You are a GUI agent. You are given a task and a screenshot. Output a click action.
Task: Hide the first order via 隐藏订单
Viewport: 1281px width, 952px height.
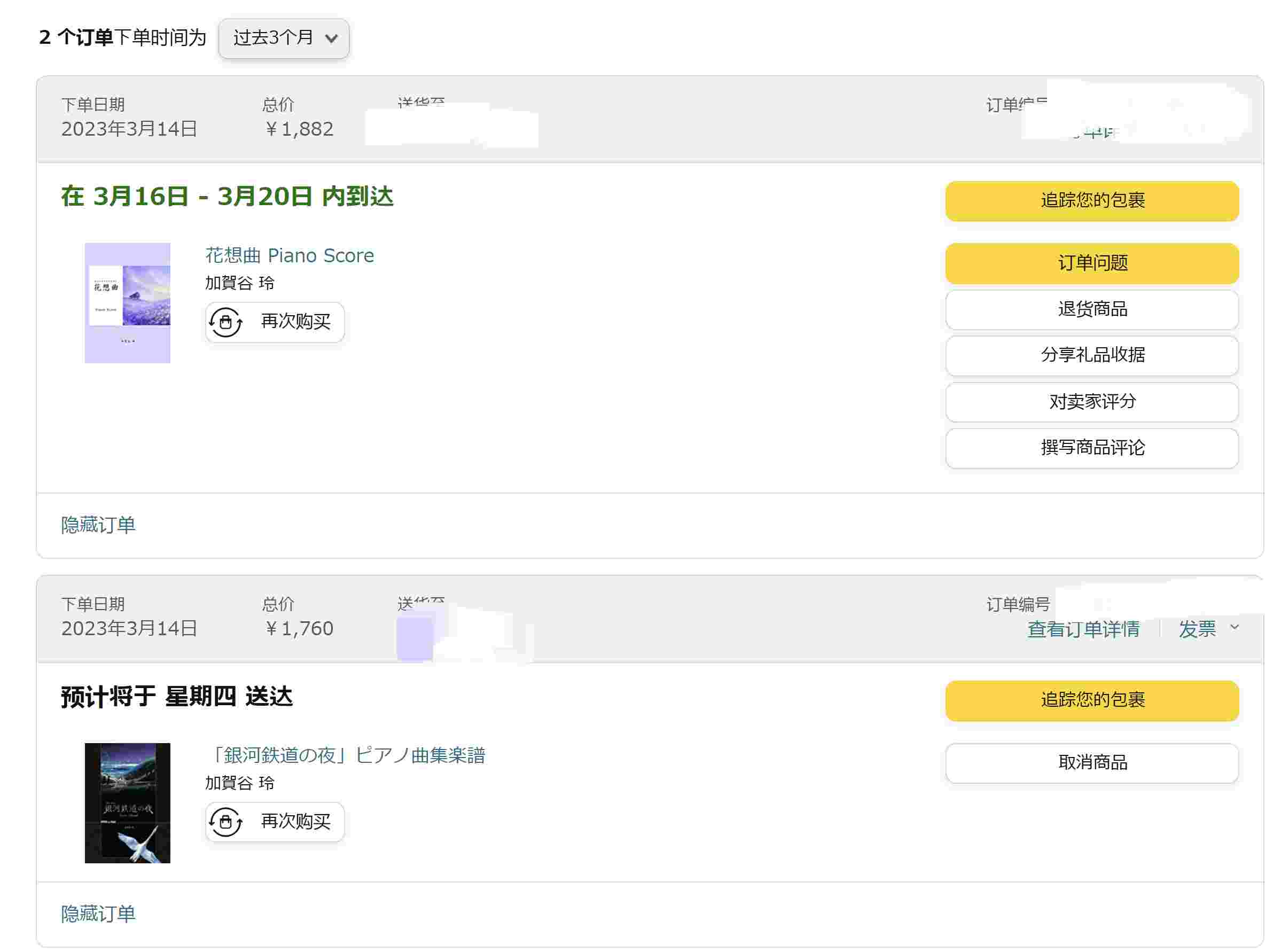[x=98, y=525]
